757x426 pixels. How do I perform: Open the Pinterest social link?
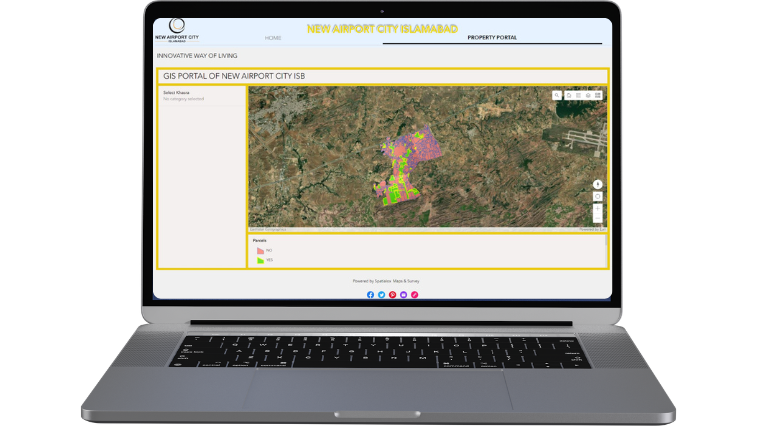pyautogui.click(x=393, y=295)
